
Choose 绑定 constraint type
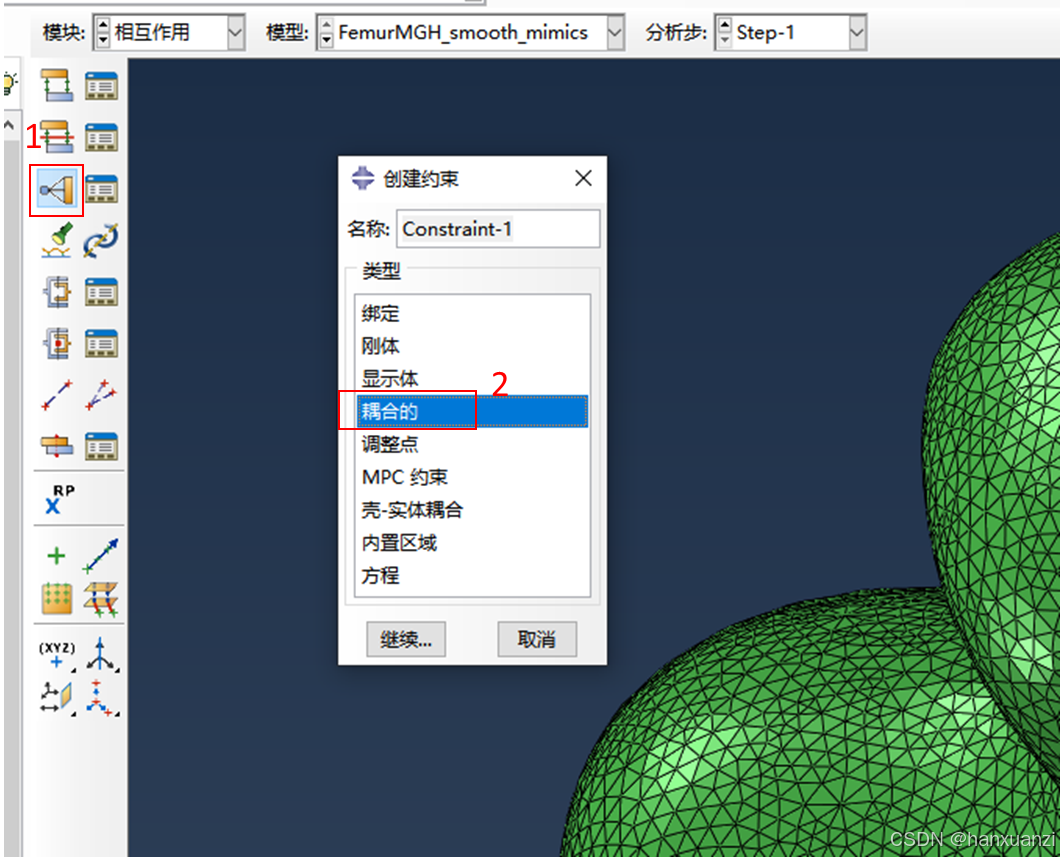pyautogui.click(x=472, y=314)
